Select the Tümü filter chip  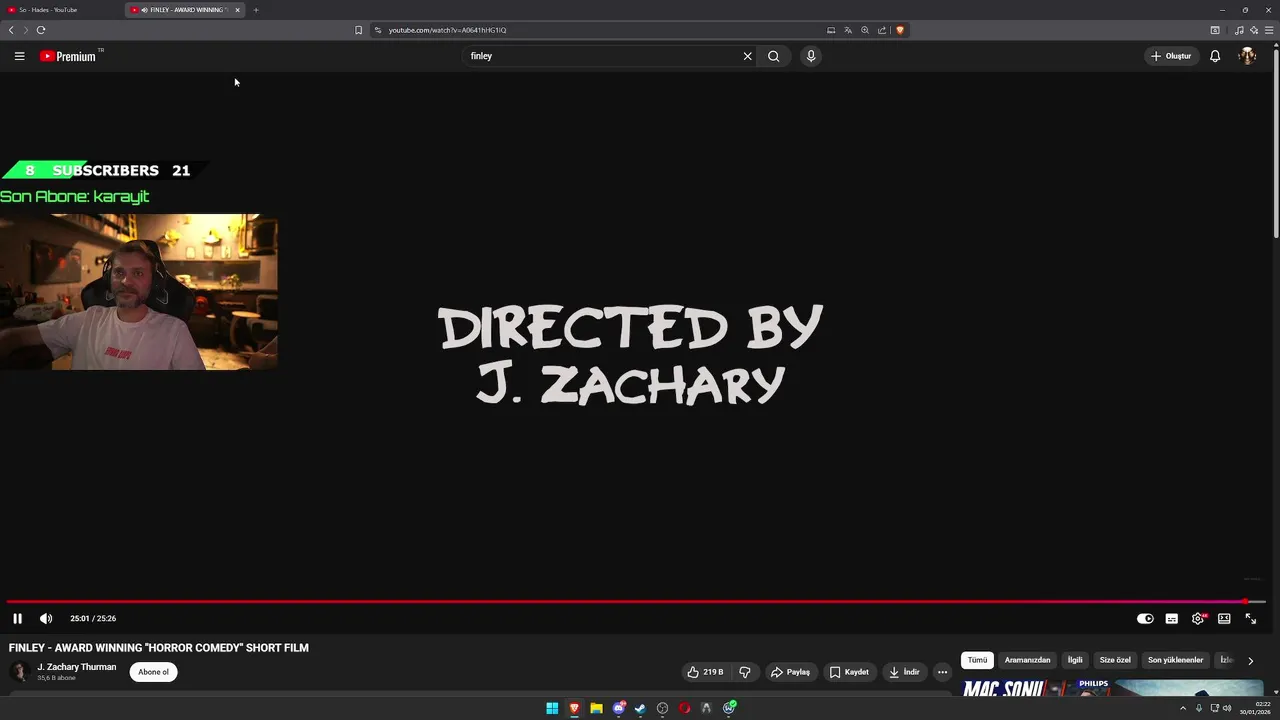[977, 660]
